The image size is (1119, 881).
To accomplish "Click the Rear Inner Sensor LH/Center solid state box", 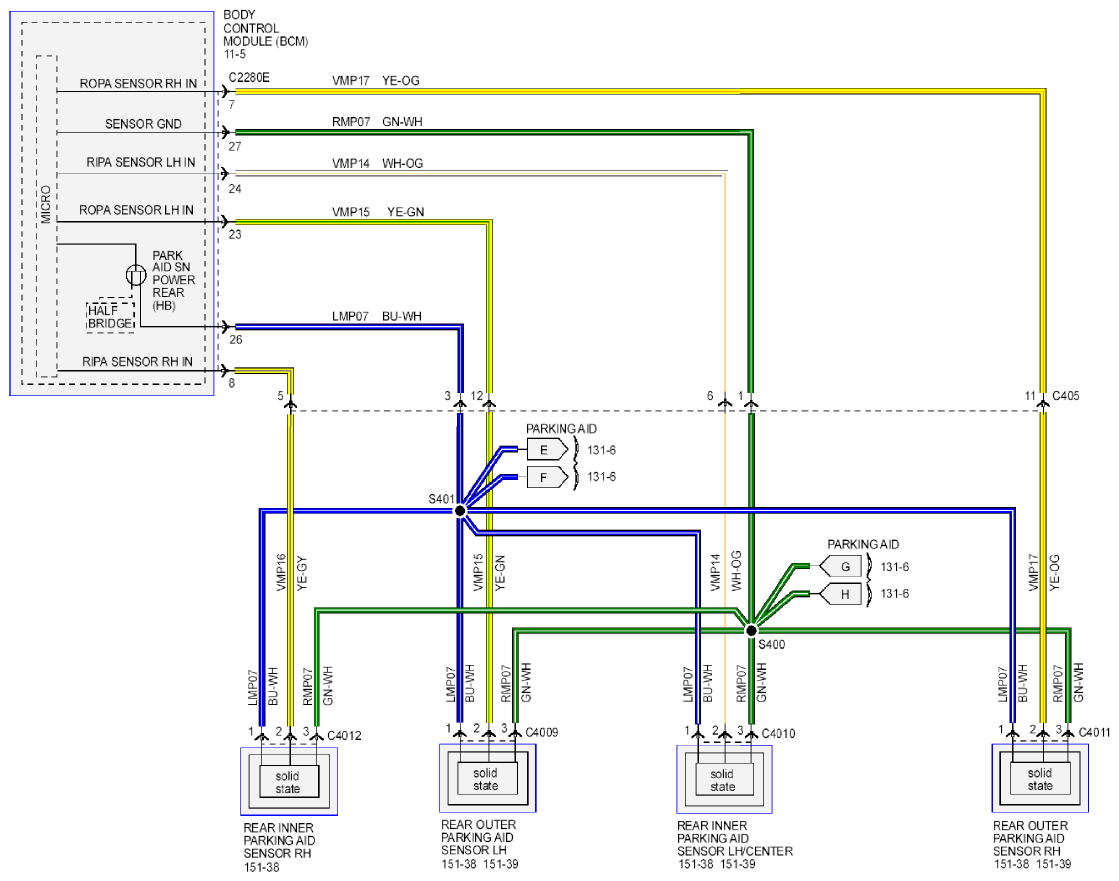I will coord(722,780).
